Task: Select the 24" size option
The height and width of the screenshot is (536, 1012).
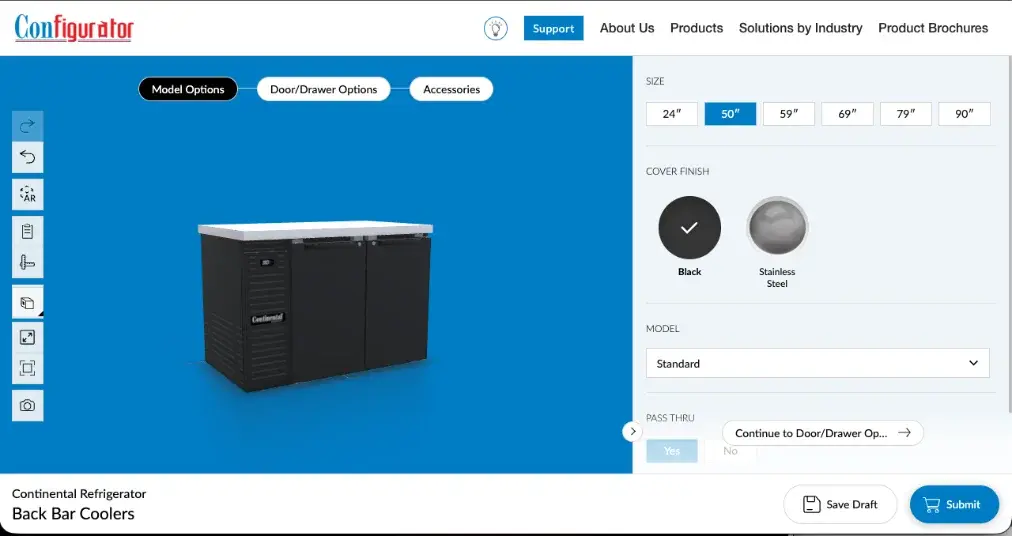Action: tap(672, 114)
